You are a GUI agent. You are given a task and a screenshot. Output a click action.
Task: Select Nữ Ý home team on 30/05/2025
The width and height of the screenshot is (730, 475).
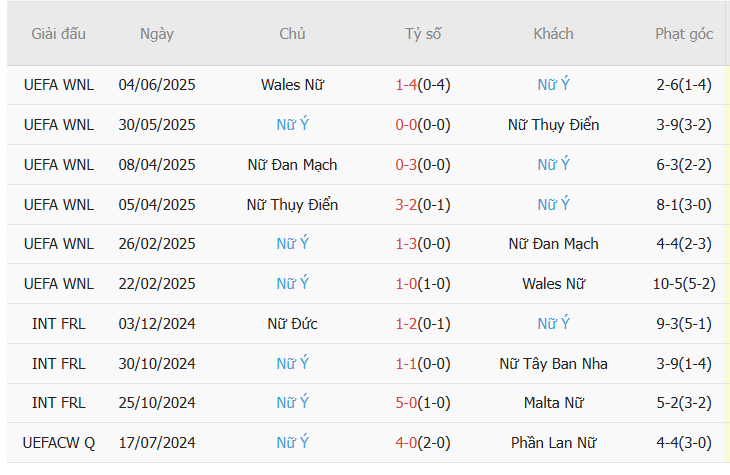292,125
